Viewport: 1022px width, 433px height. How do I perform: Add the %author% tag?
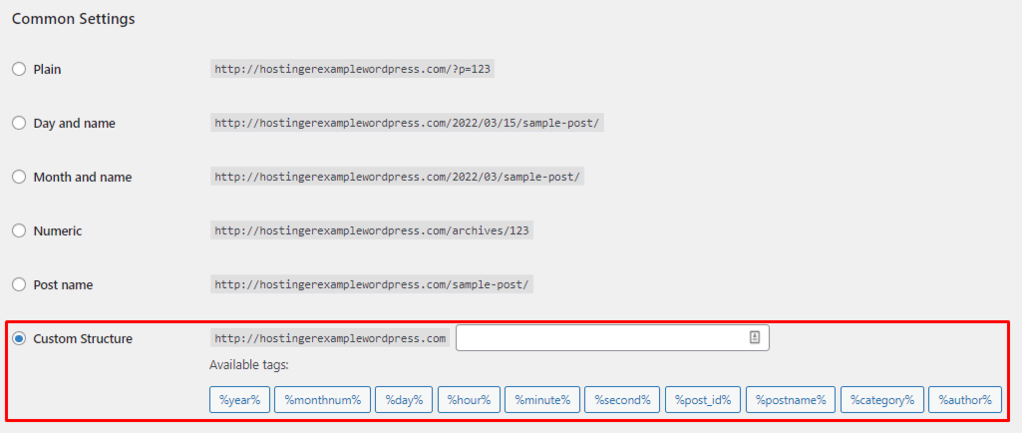965,400
